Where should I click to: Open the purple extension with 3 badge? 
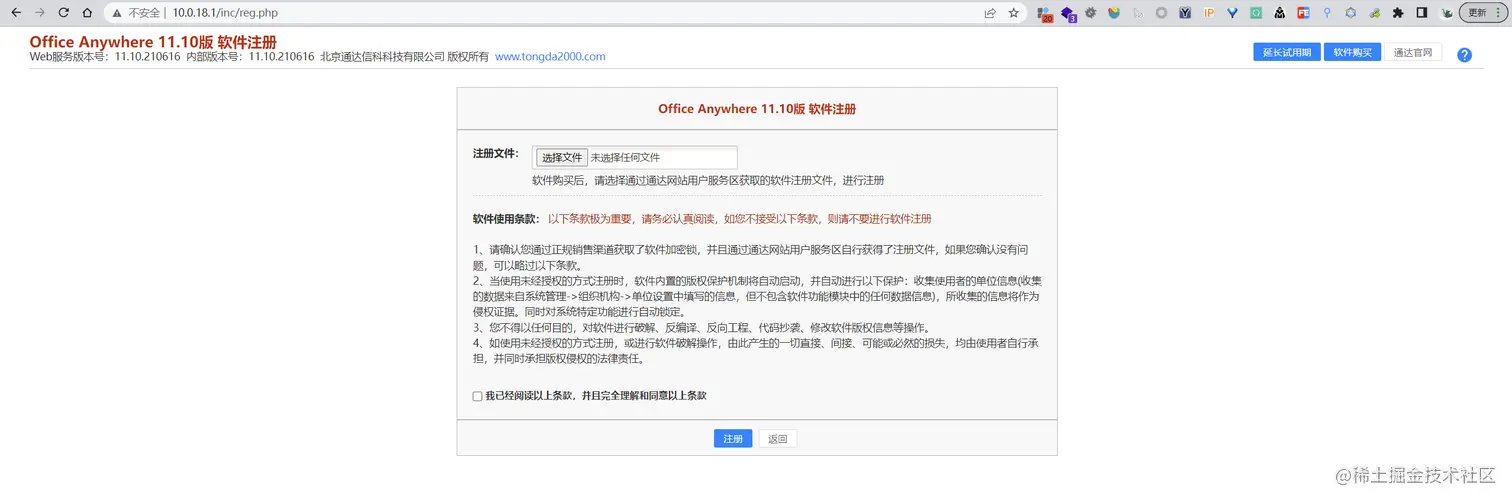tap(1068, 14)
